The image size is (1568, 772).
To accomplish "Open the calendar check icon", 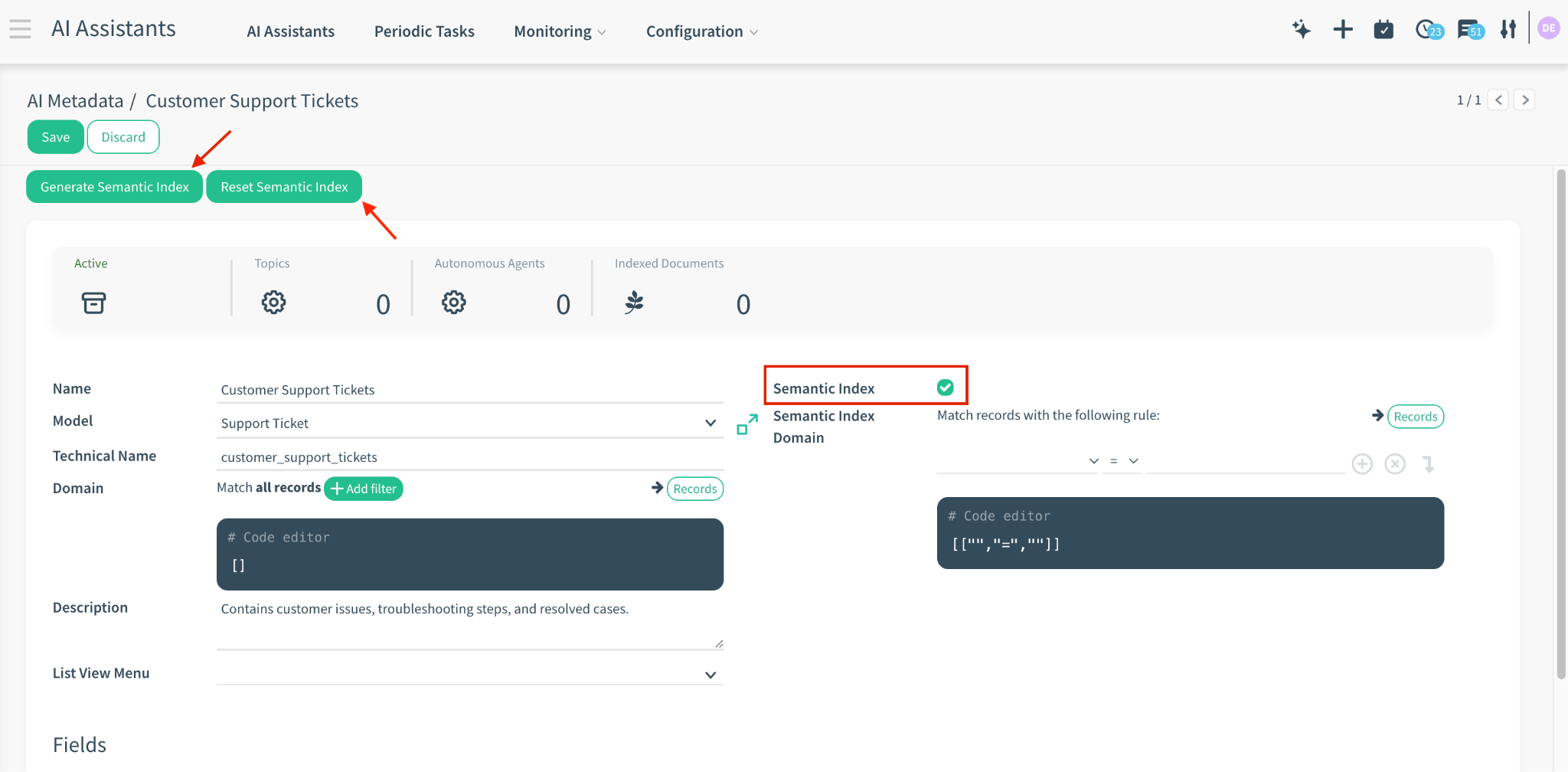I will coord(1383,30).
